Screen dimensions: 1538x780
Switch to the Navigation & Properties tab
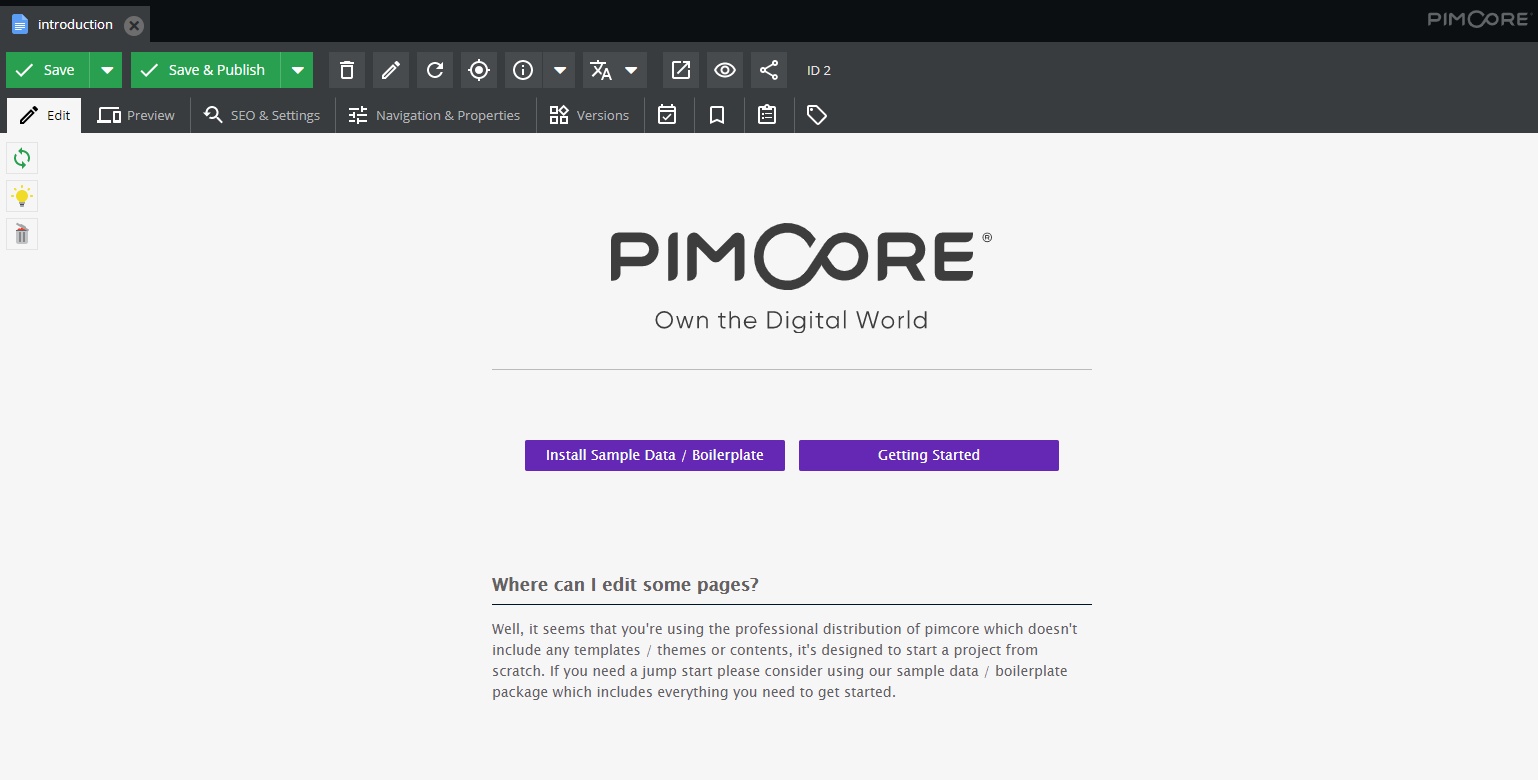434,115
